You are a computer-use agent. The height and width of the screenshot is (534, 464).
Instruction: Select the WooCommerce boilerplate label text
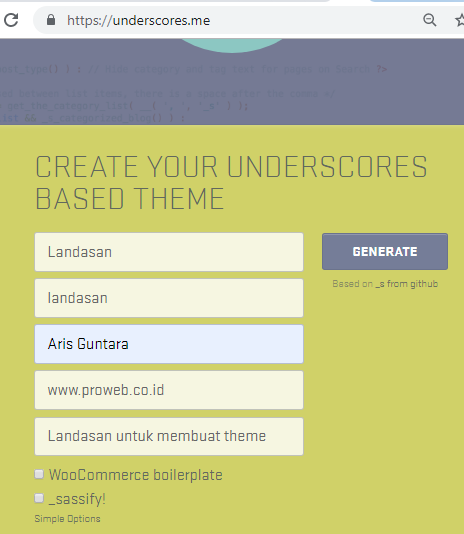coord(136,475)
